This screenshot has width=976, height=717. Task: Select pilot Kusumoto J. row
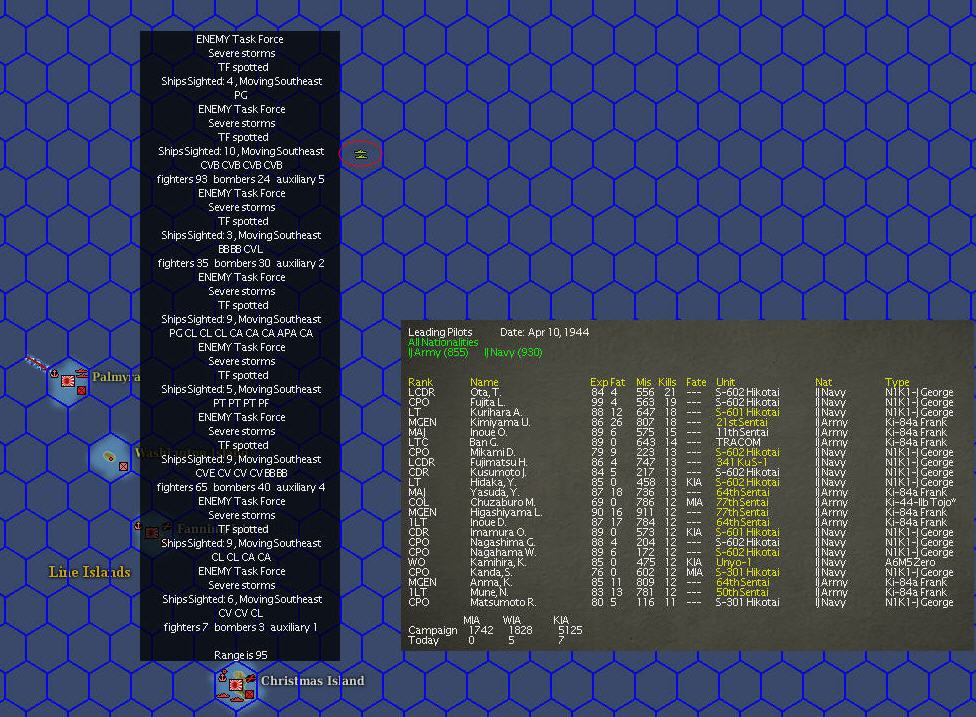(x=681, y=472)
